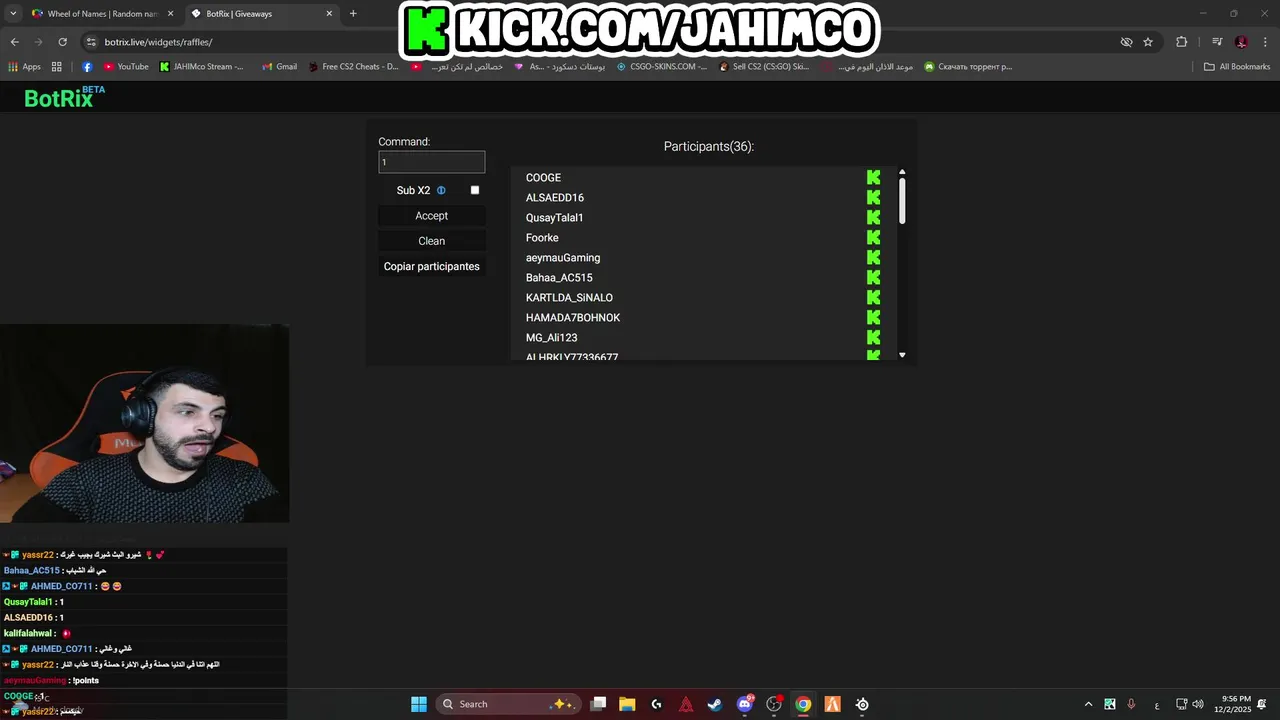Open Kick icon beside COOGE participant

pos(873,178)
